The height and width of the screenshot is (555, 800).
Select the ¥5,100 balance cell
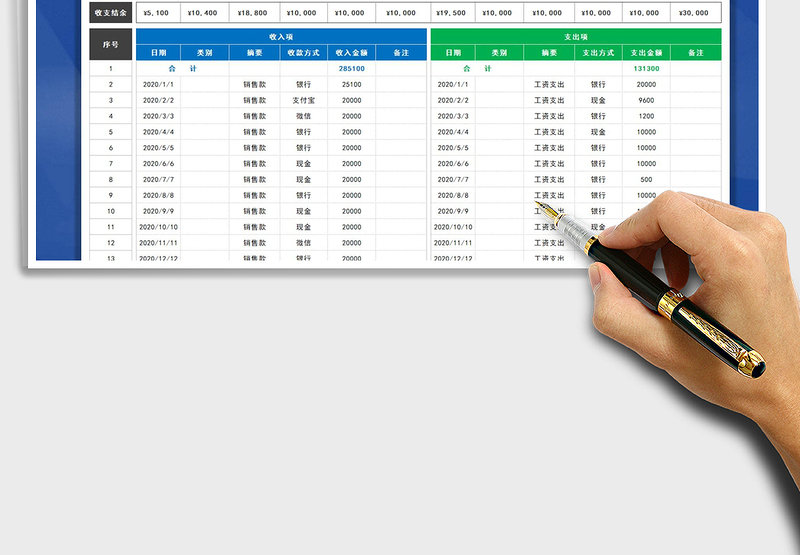[156, 13]
